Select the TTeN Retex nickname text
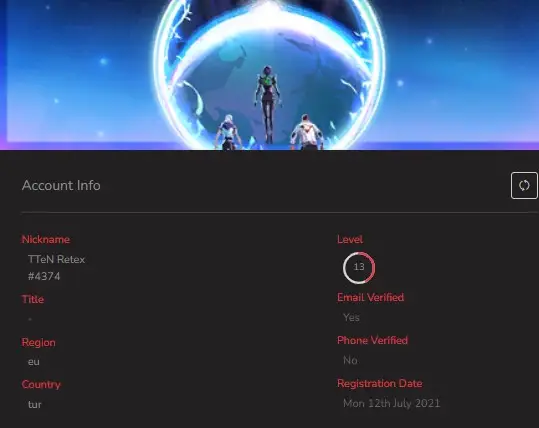Image resolution: width=539 pixels, height=428 pixels. [56, 259]
